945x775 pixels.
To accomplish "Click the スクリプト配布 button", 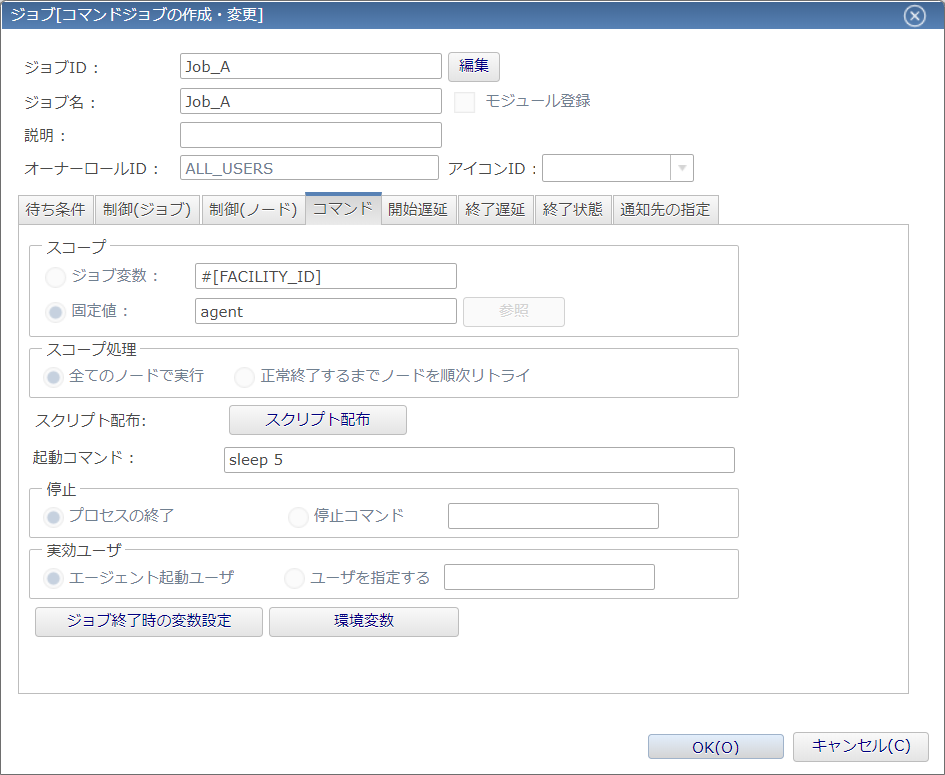I will [318, 419].
